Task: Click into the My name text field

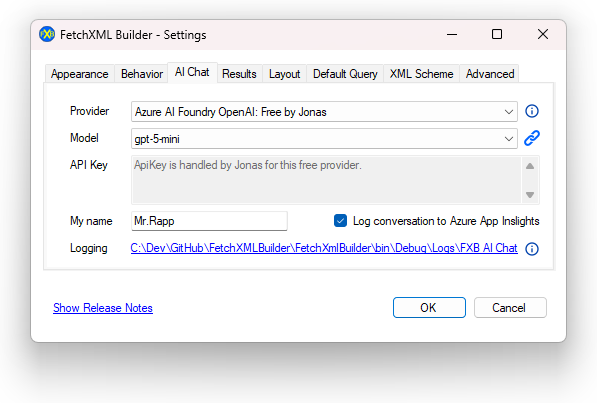Action: [x=209, y=221]
